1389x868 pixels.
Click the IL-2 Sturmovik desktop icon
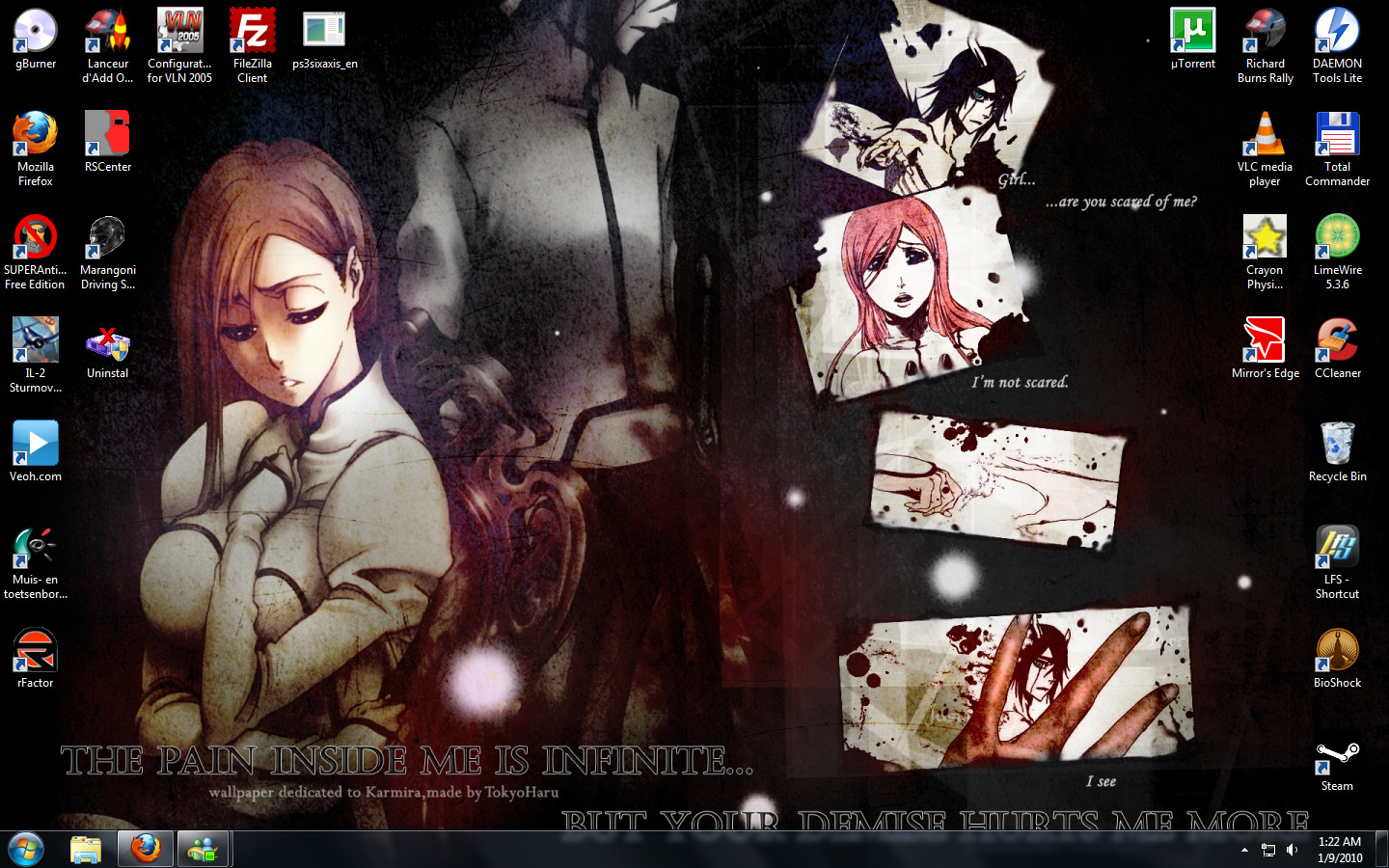click(36, 355)
